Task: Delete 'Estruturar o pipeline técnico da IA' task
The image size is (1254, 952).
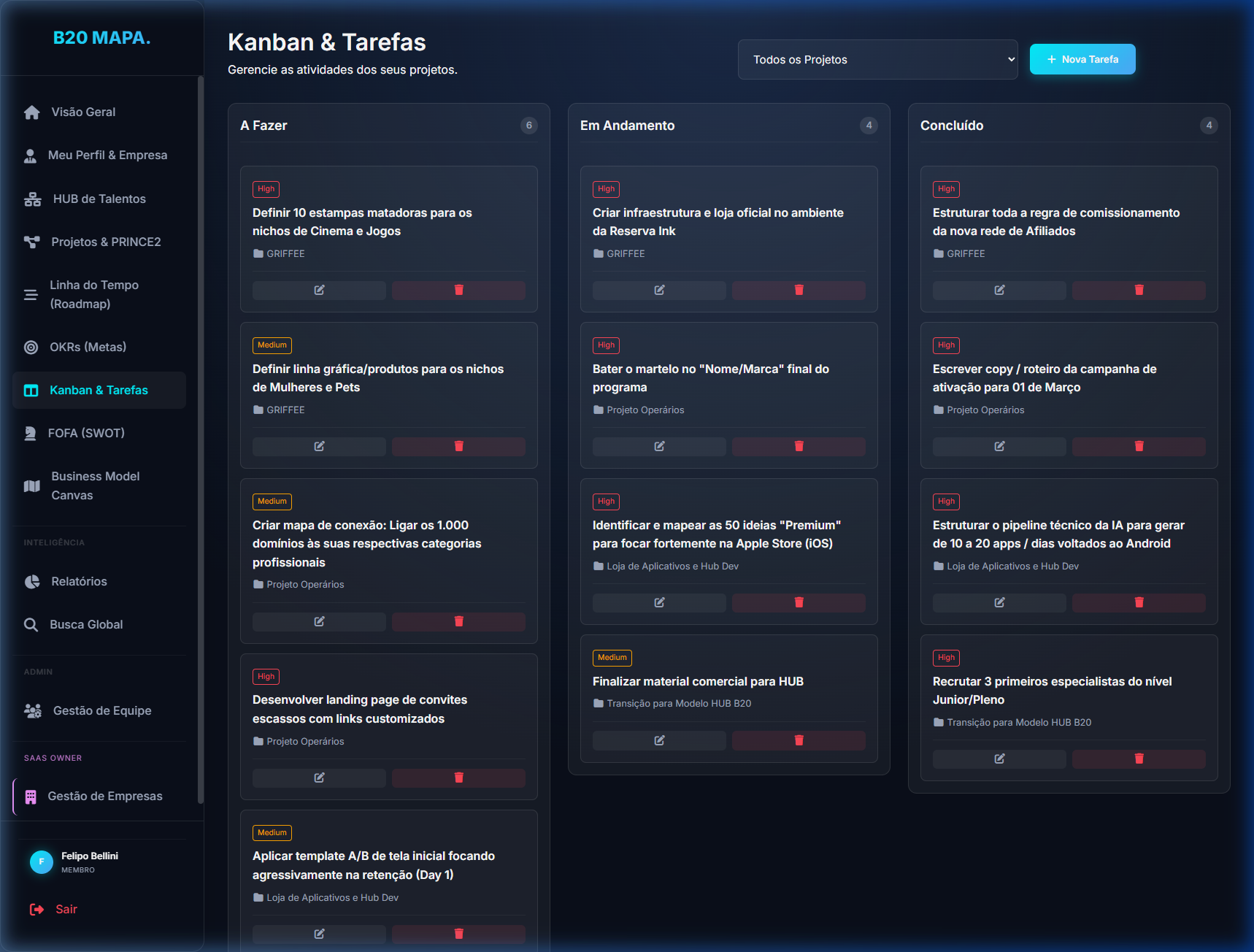Action: point(1139,602)
